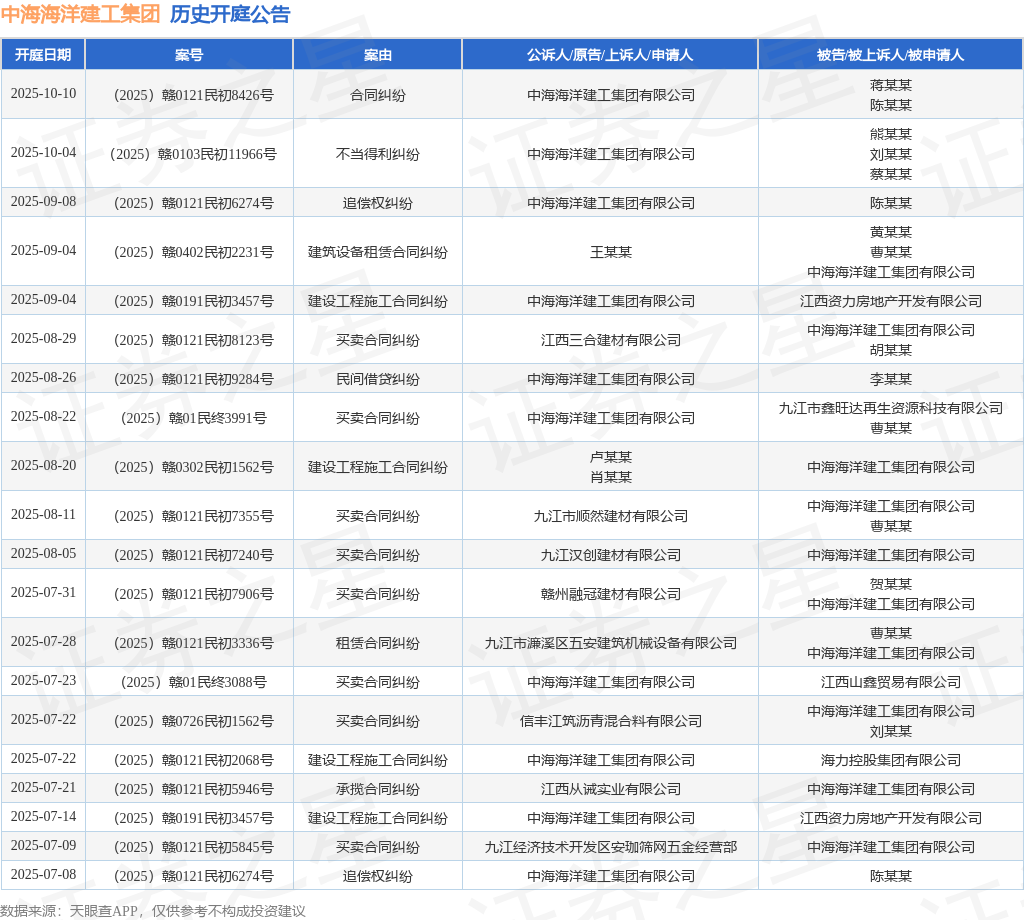1024x920 pixels.
Task: Click plaintiff 九江市顺然建材有限公司
Action: click(x=611, y=516)
